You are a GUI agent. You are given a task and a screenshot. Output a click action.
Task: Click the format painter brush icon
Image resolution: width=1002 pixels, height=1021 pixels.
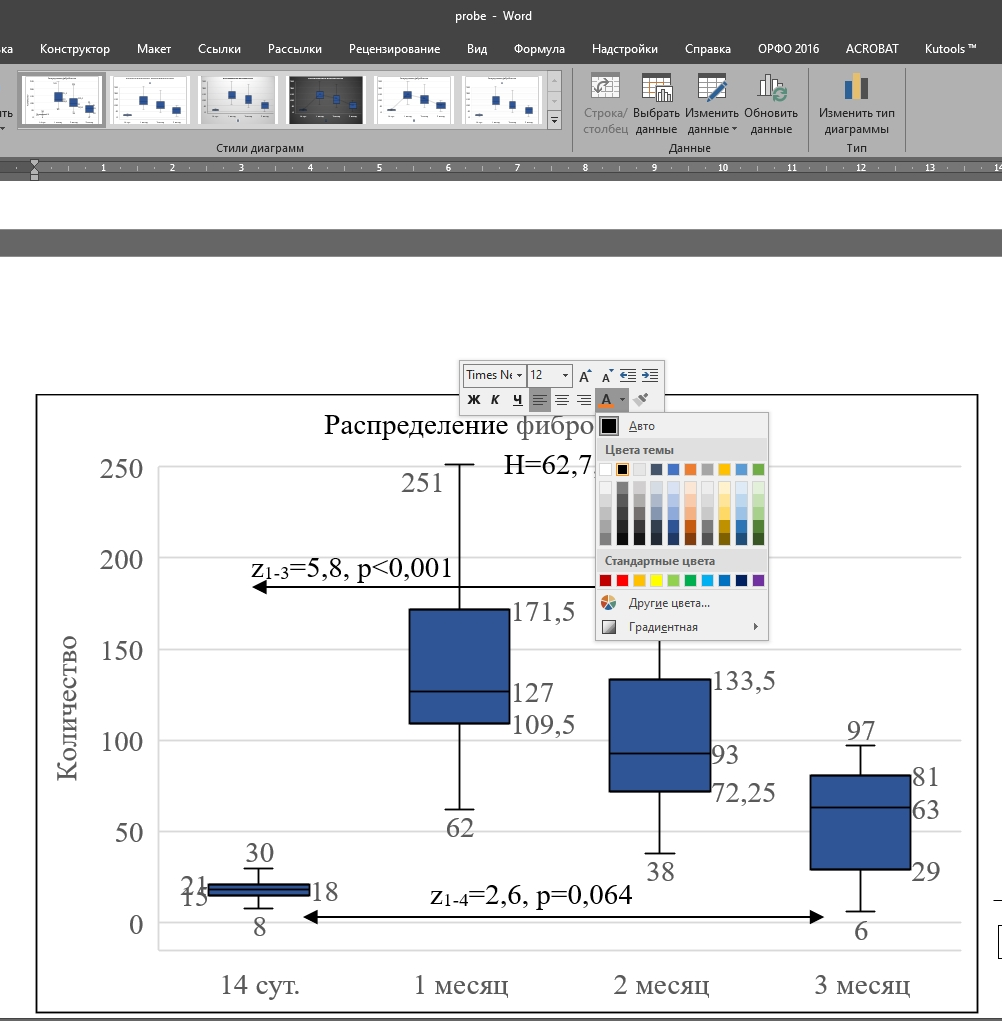(x=641, y=399)
